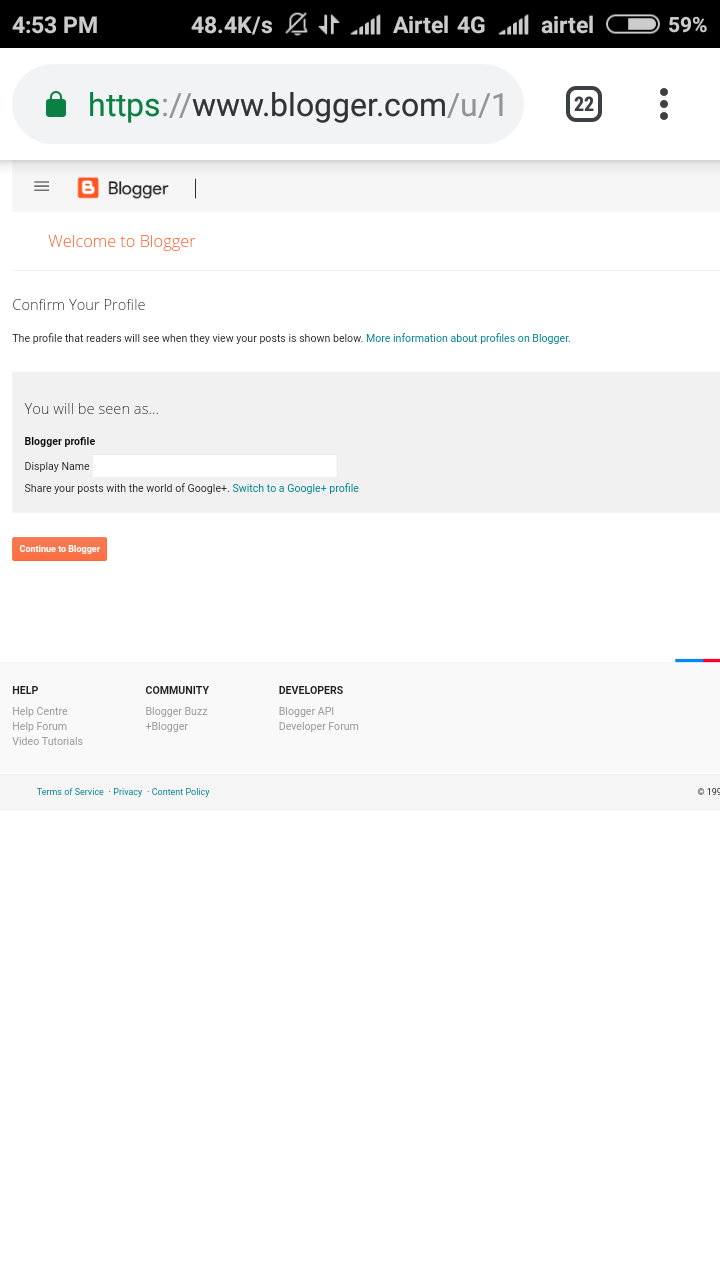Viewport: 720px width, 1280px height.
Task: Open the Chrome three-dot overflow menu
Action: tap(664, 104)
